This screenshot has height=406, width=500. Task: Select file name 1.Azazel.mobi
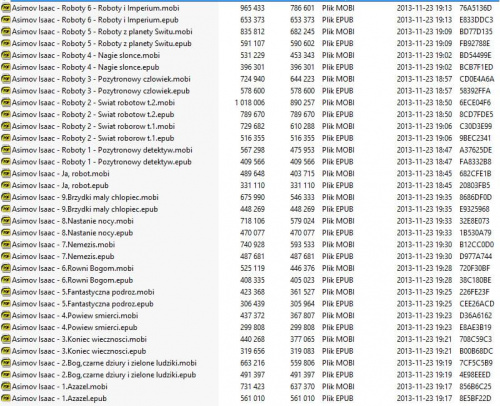pos(60,387)
